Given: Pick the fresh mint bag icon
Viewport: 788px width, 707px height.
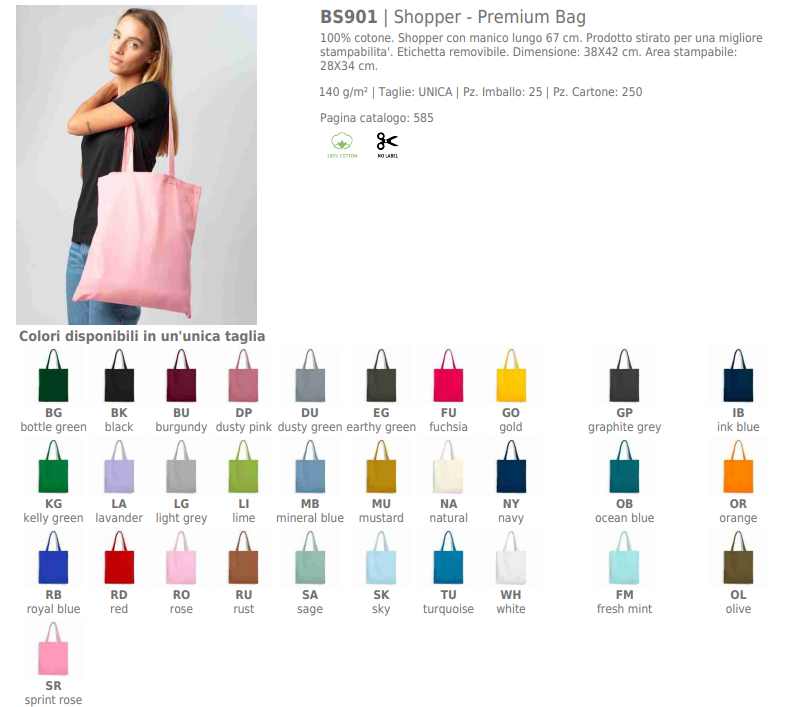Looking at the screenshot, I should pos(625,557).
